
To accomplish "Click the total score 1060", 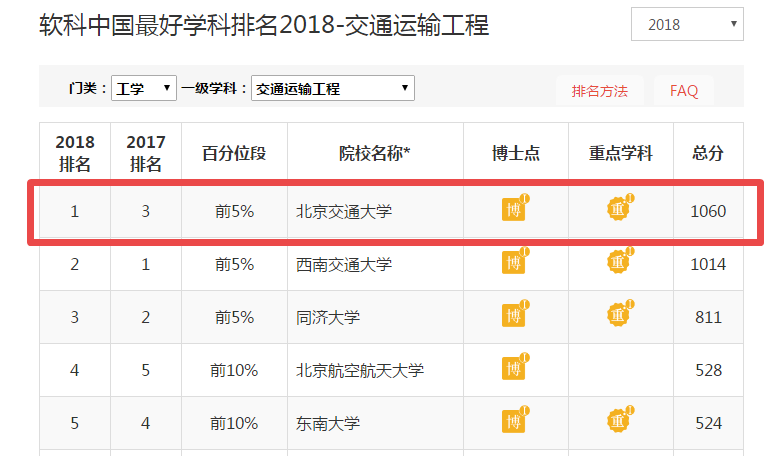I will pyautogui.click(x=708, y=212).
